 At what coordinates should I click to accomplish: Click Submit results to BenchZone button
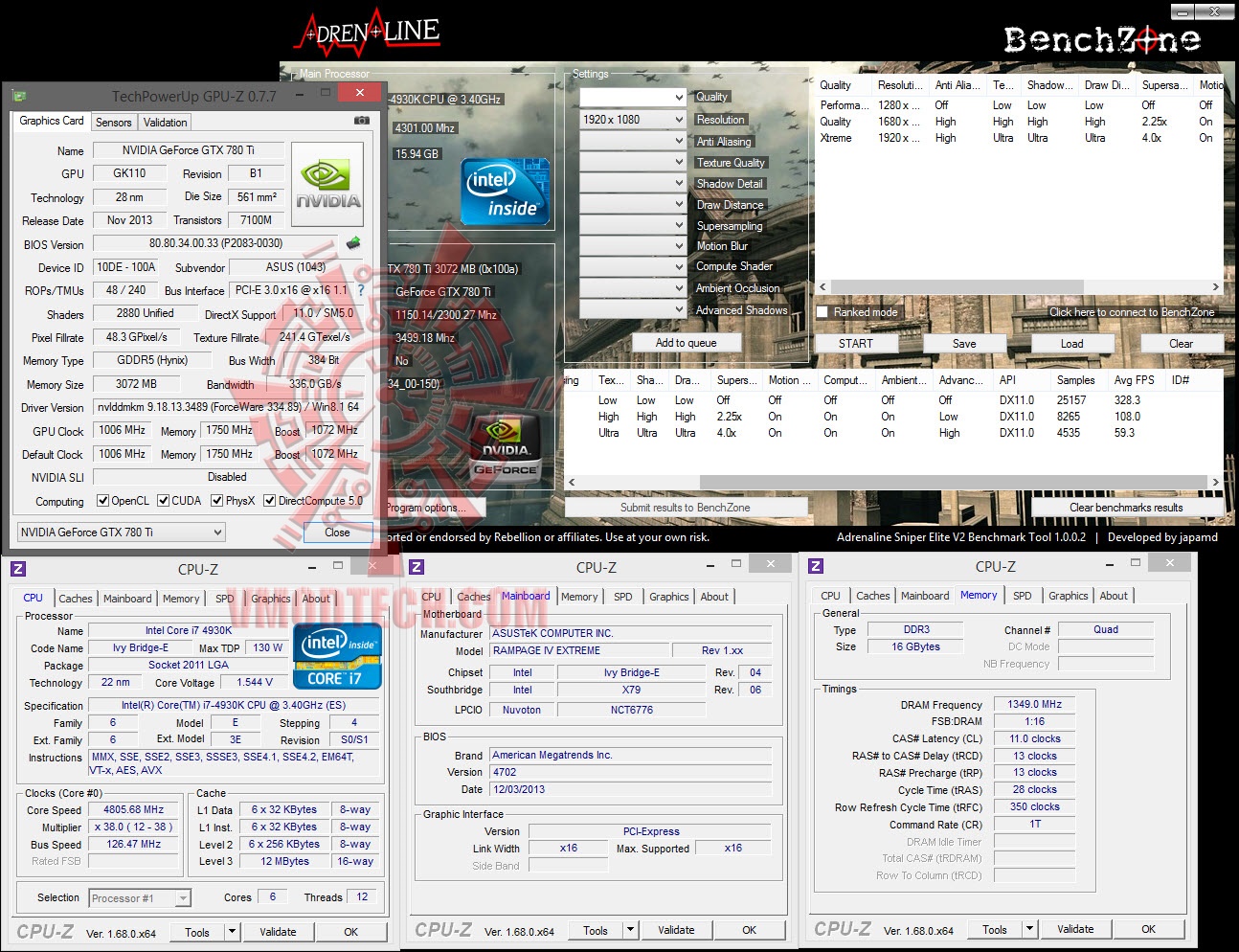click(686, 508)
